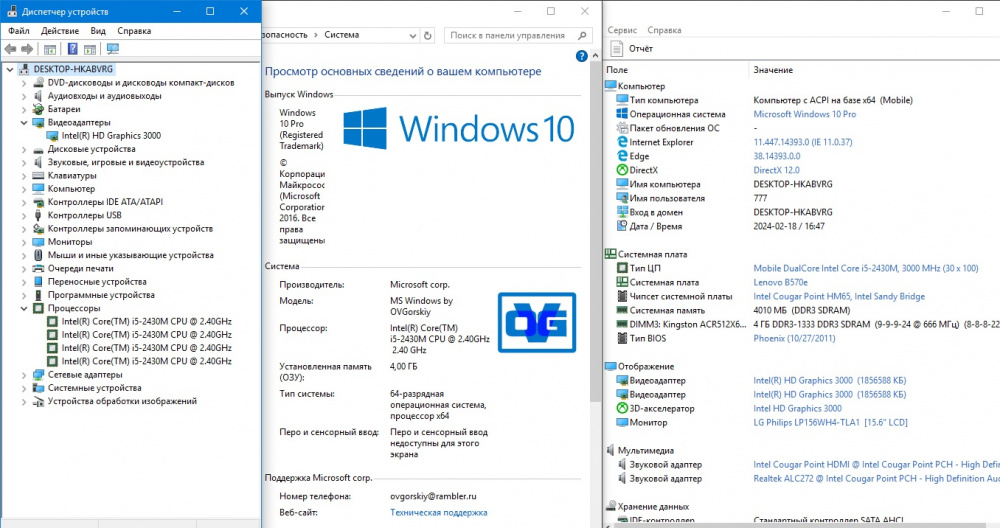
Task: Click the 3D-акселератор icon in AIDA report
Action: (x=622, y=409)
